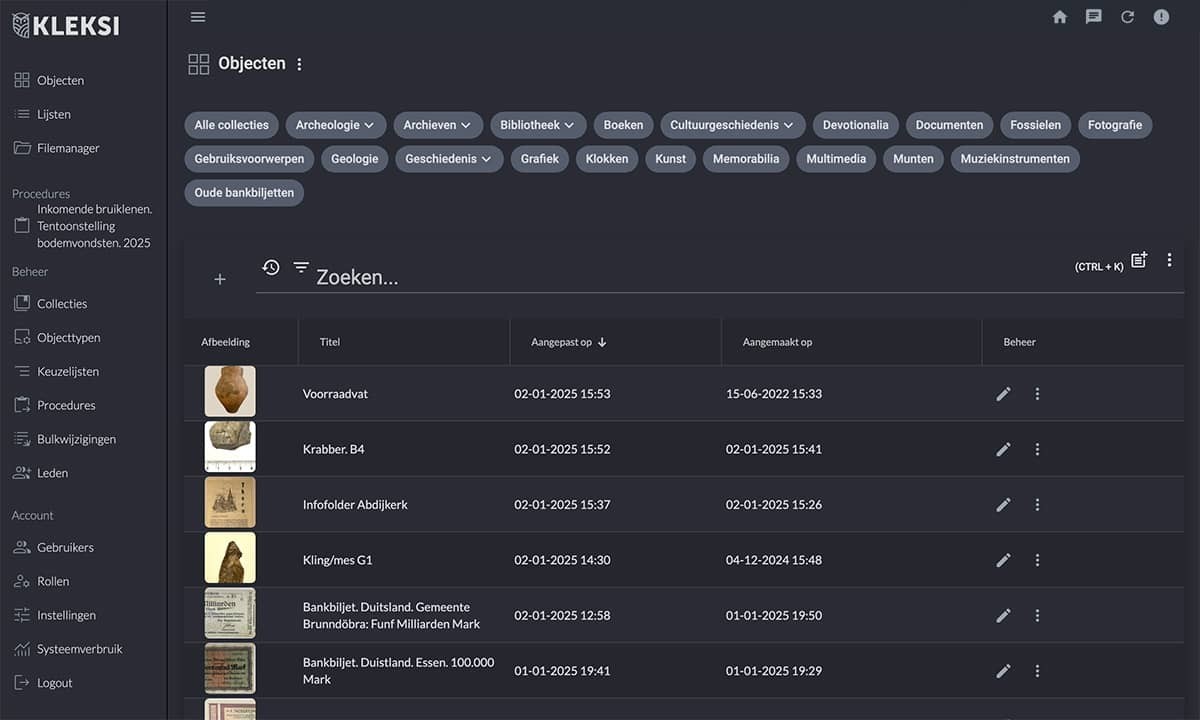Select the Alle collecties chip

coord(231,125)
